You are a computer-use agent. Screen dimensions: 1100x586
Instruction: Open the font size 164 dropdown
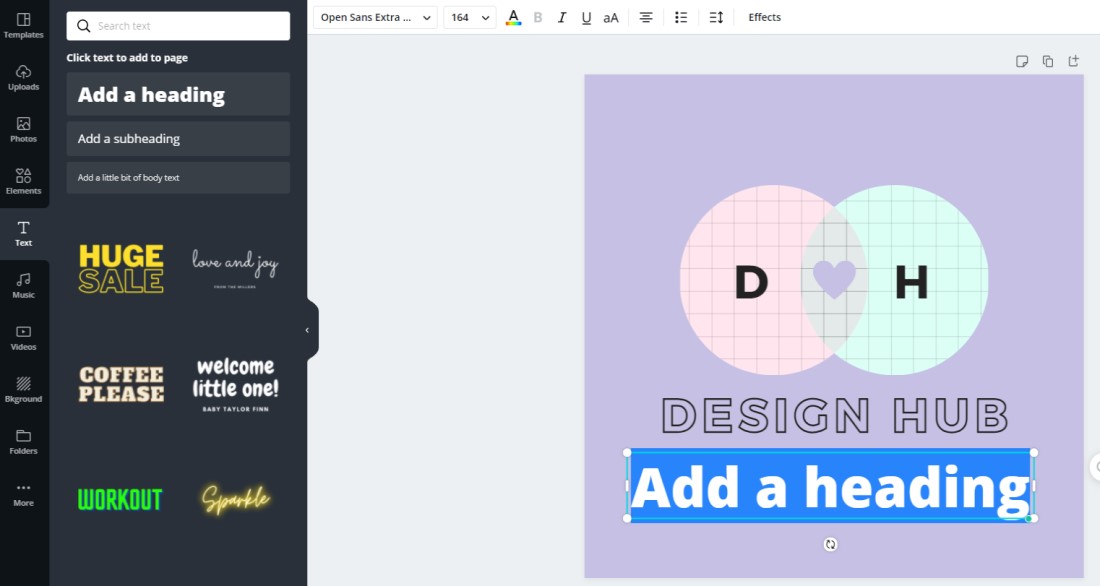pyautogui.click(x=469, y=18)
